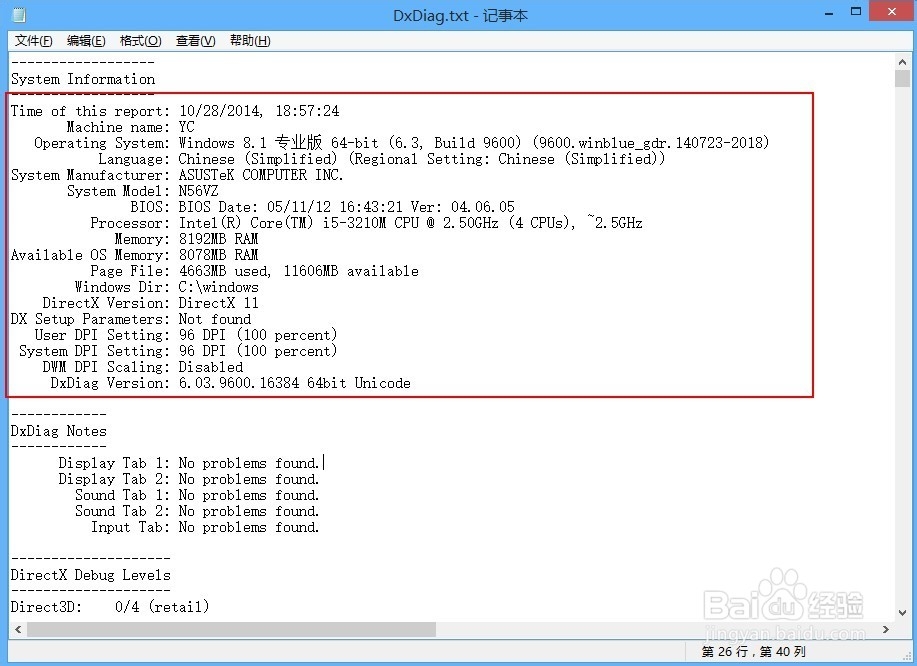This screenshot has width=917, height=666.
Task: Click the horizontal scrollbar thumb
Action: click(x=232, y=629)
